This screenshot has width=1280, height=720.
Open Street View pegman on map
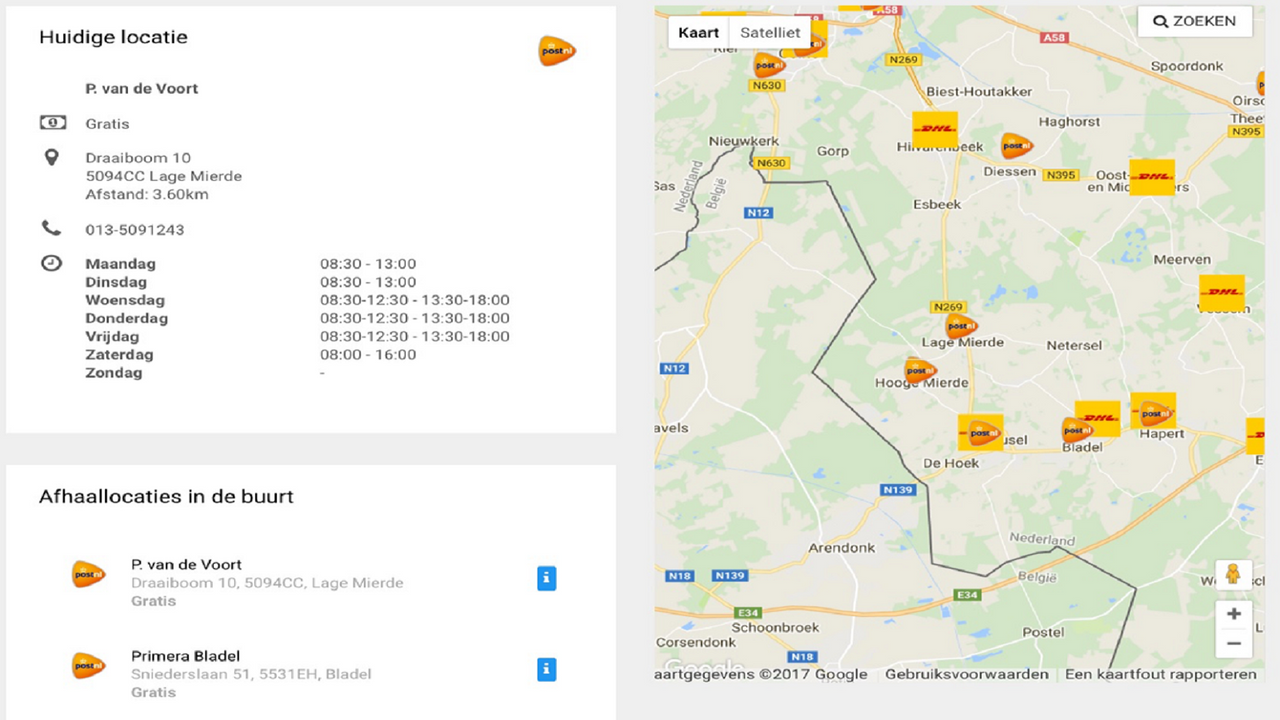click(1234, 574)
